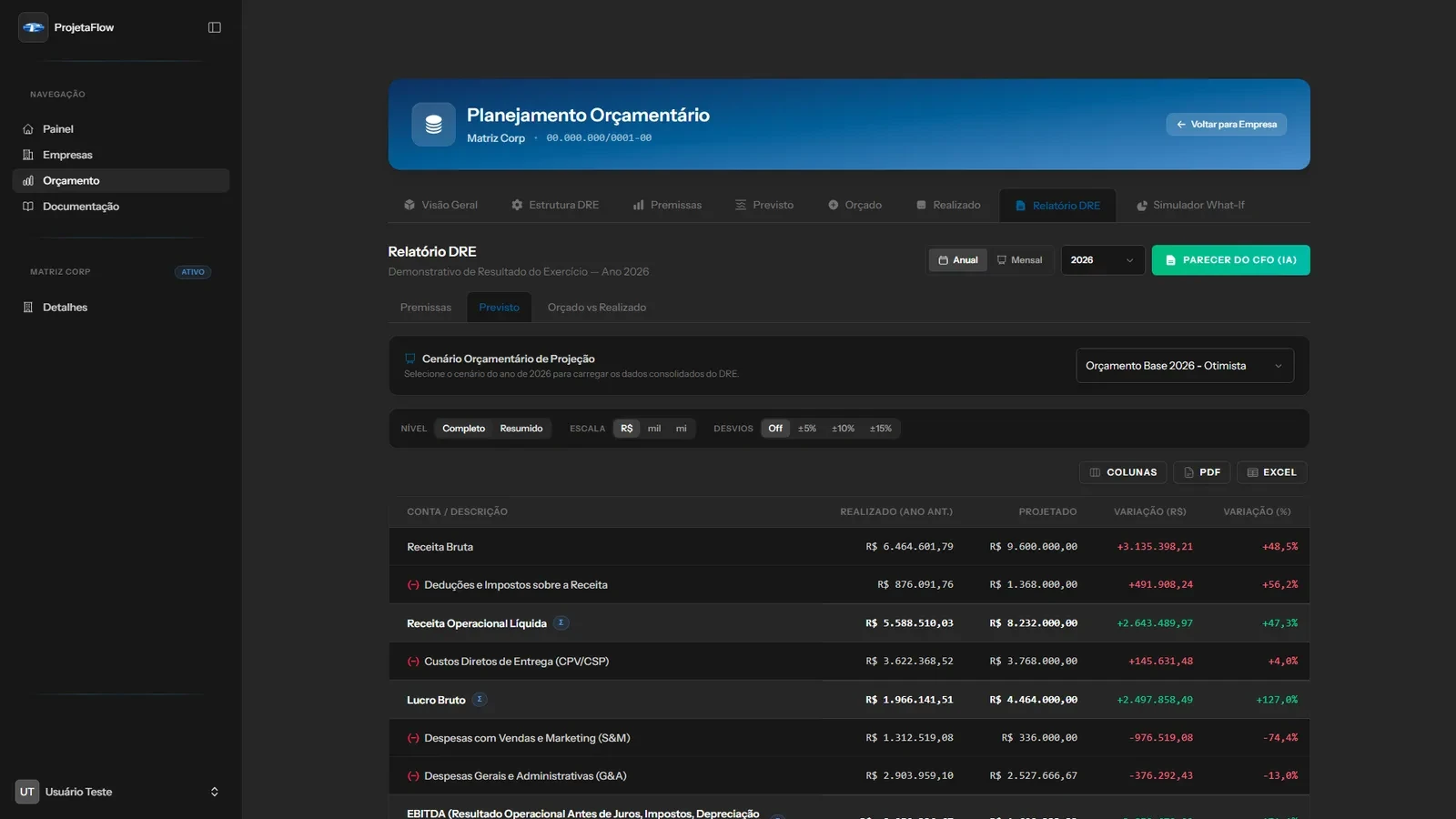This screenshot has width=1456, height=819.
Task: Click sigma icon beside Lucro Bruto
Action: 480,699
